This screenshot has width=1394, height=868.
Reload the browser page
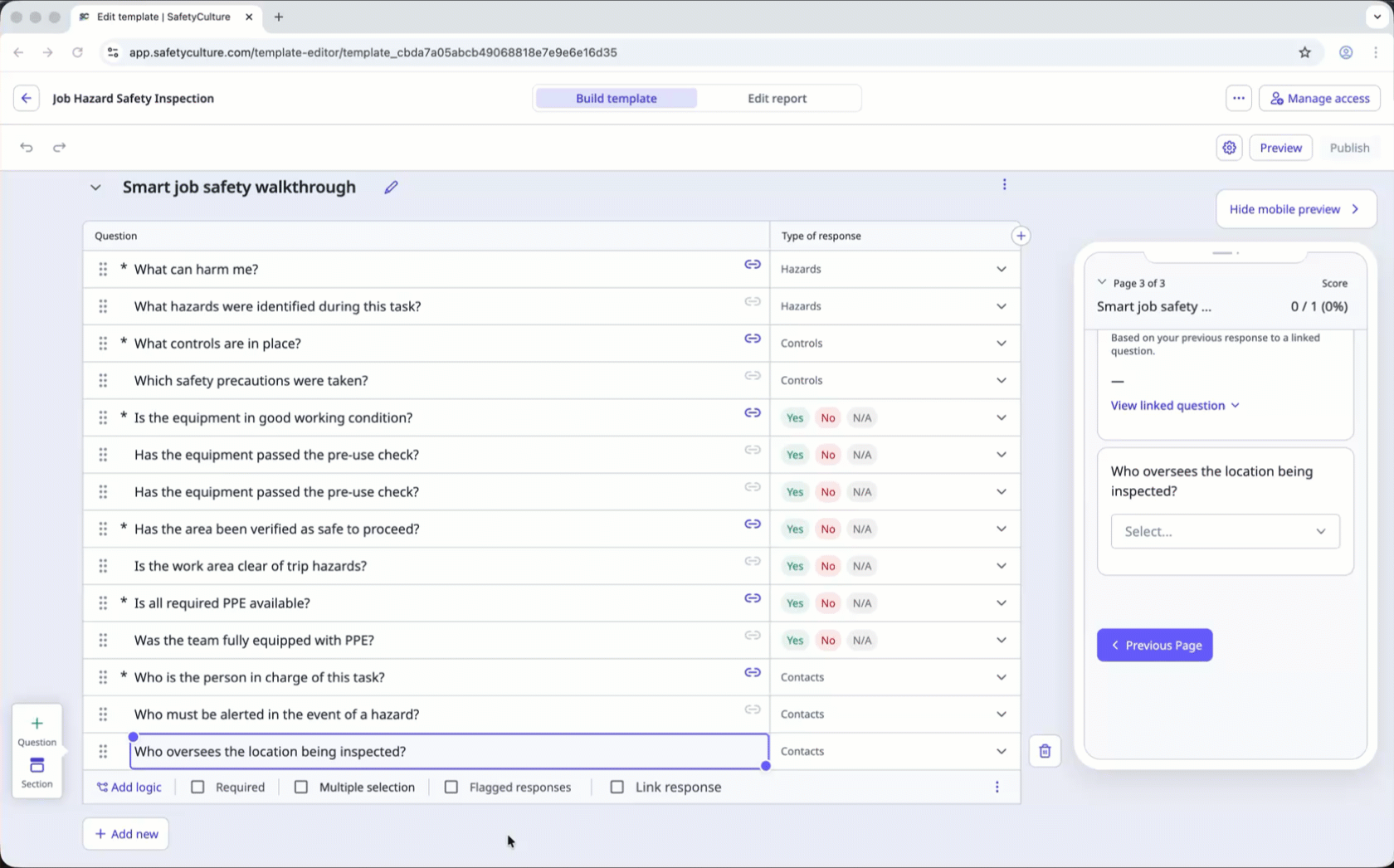click(x=77, y=52)
